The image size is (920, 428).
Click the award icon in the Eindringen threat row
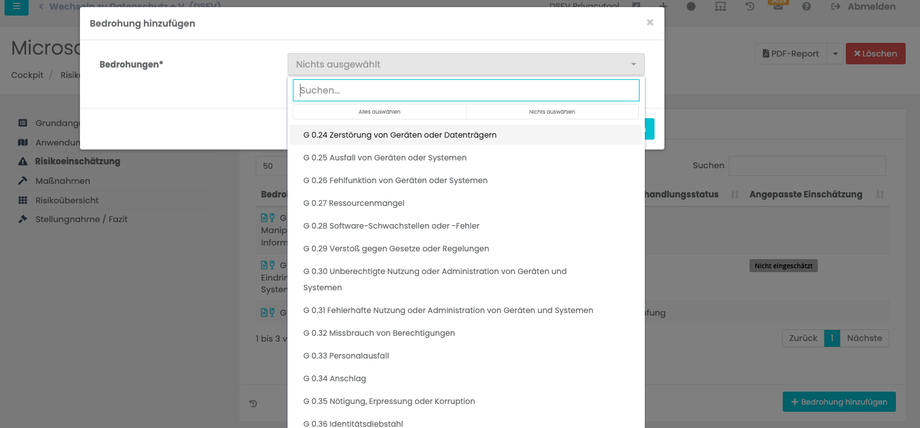coord(272,265)
